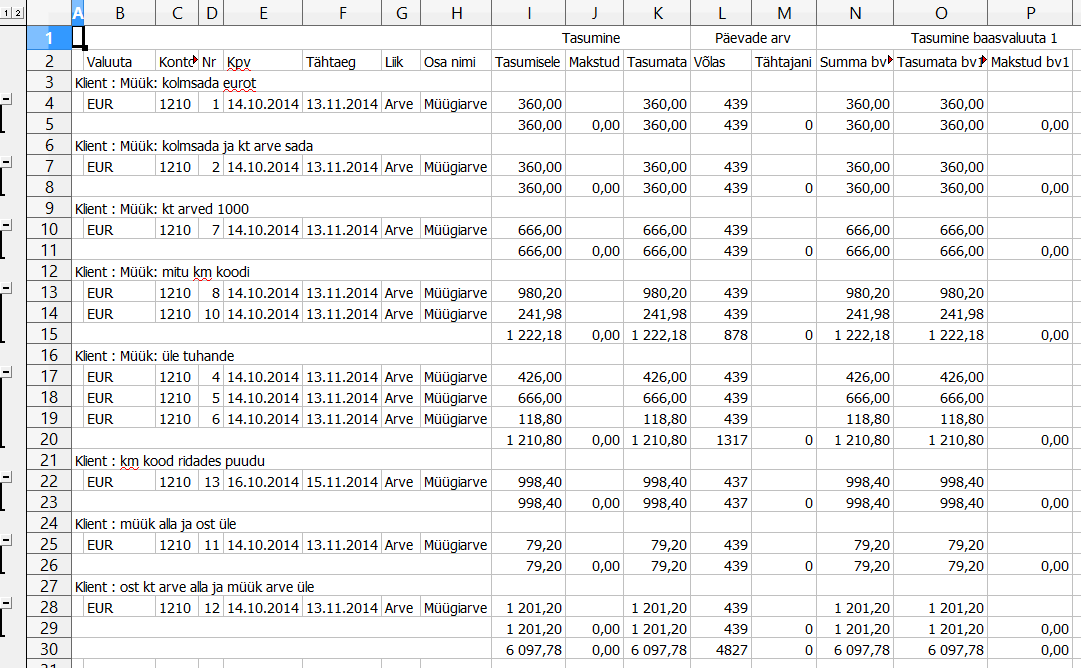
Task: Click outline level 1 button
Action: [x=5, y=12]
